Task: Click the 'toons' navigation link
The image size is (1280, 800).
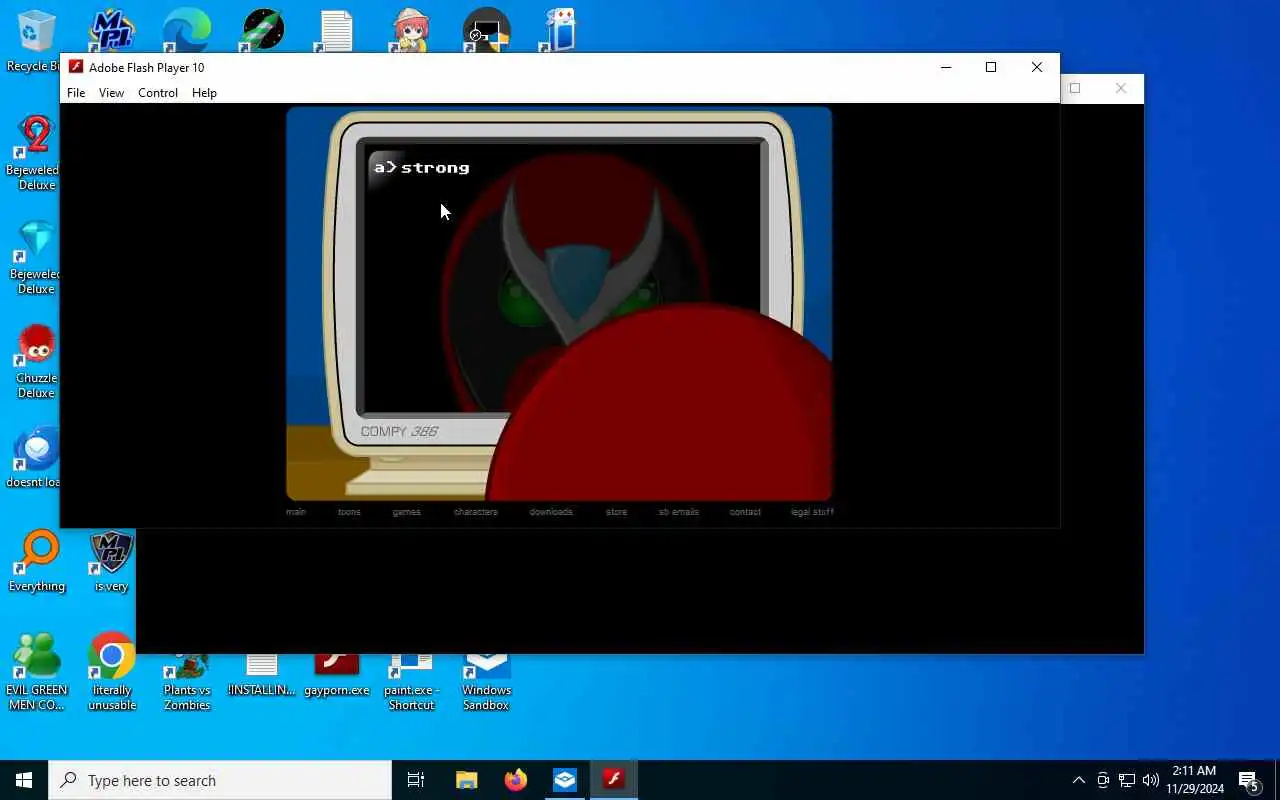Action: 349,512
